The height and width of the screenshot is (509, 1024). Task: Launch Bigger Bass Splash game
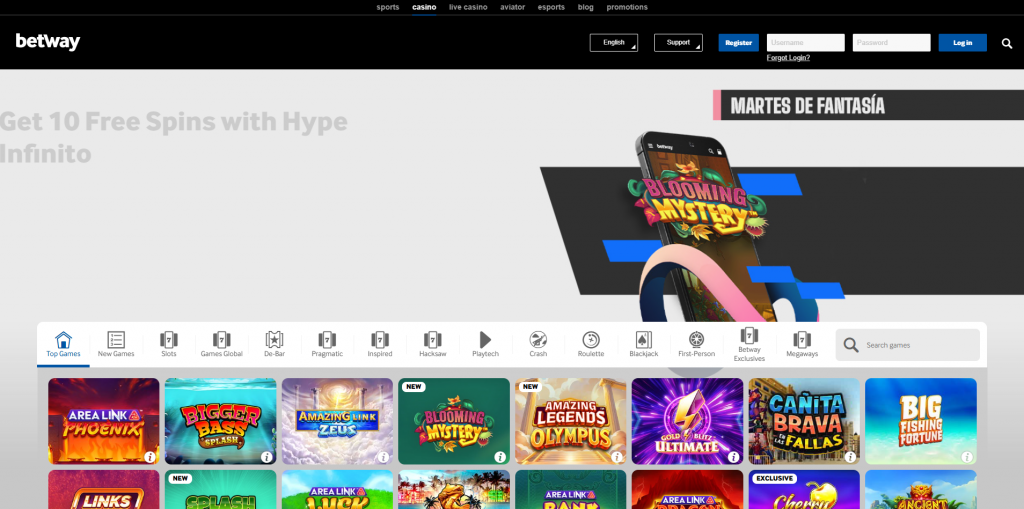coord(221,421)
